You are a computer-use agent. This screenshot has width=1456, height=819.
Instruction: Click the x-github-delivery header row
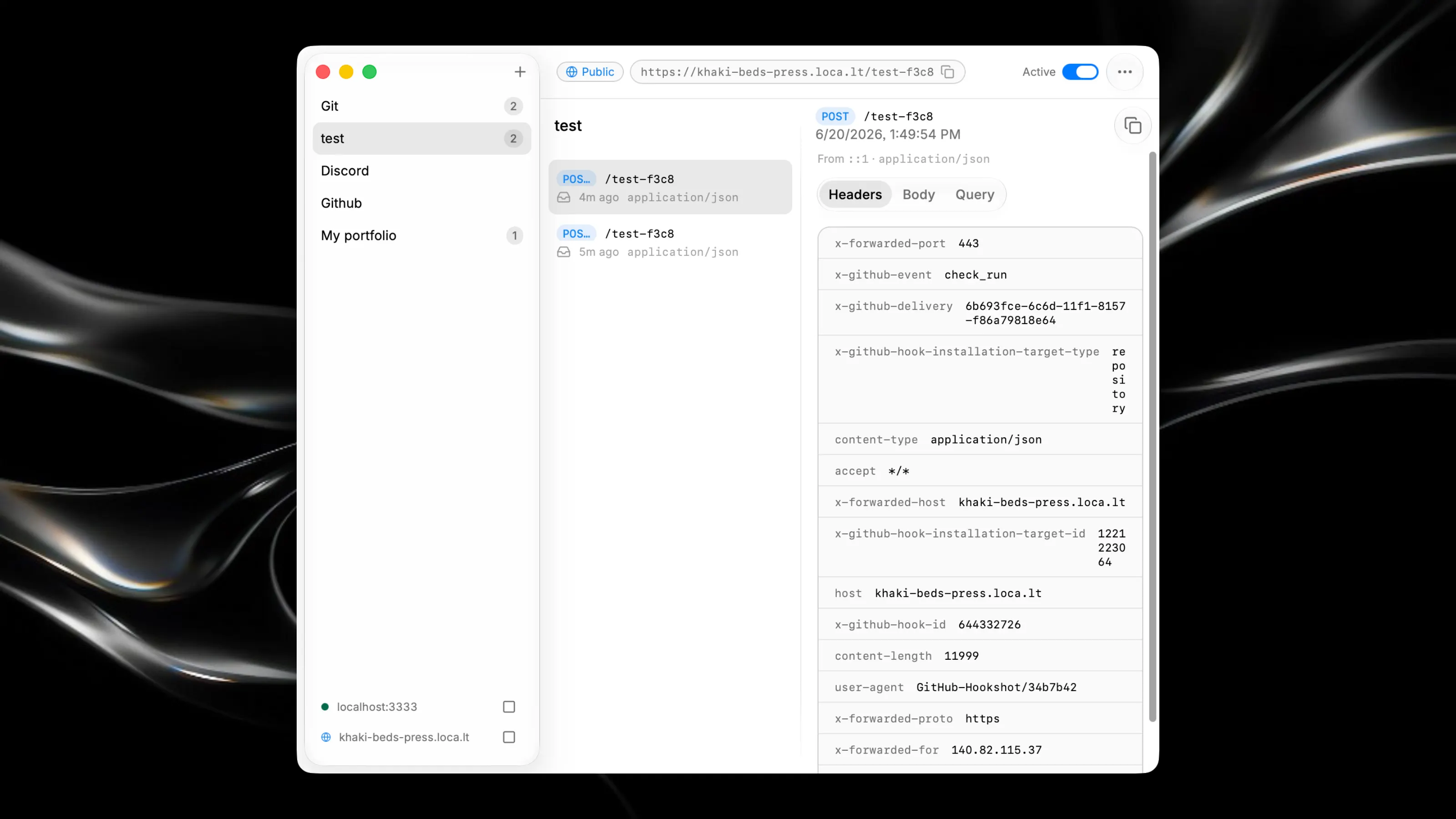pyautogui.click(x=980, y=313)
